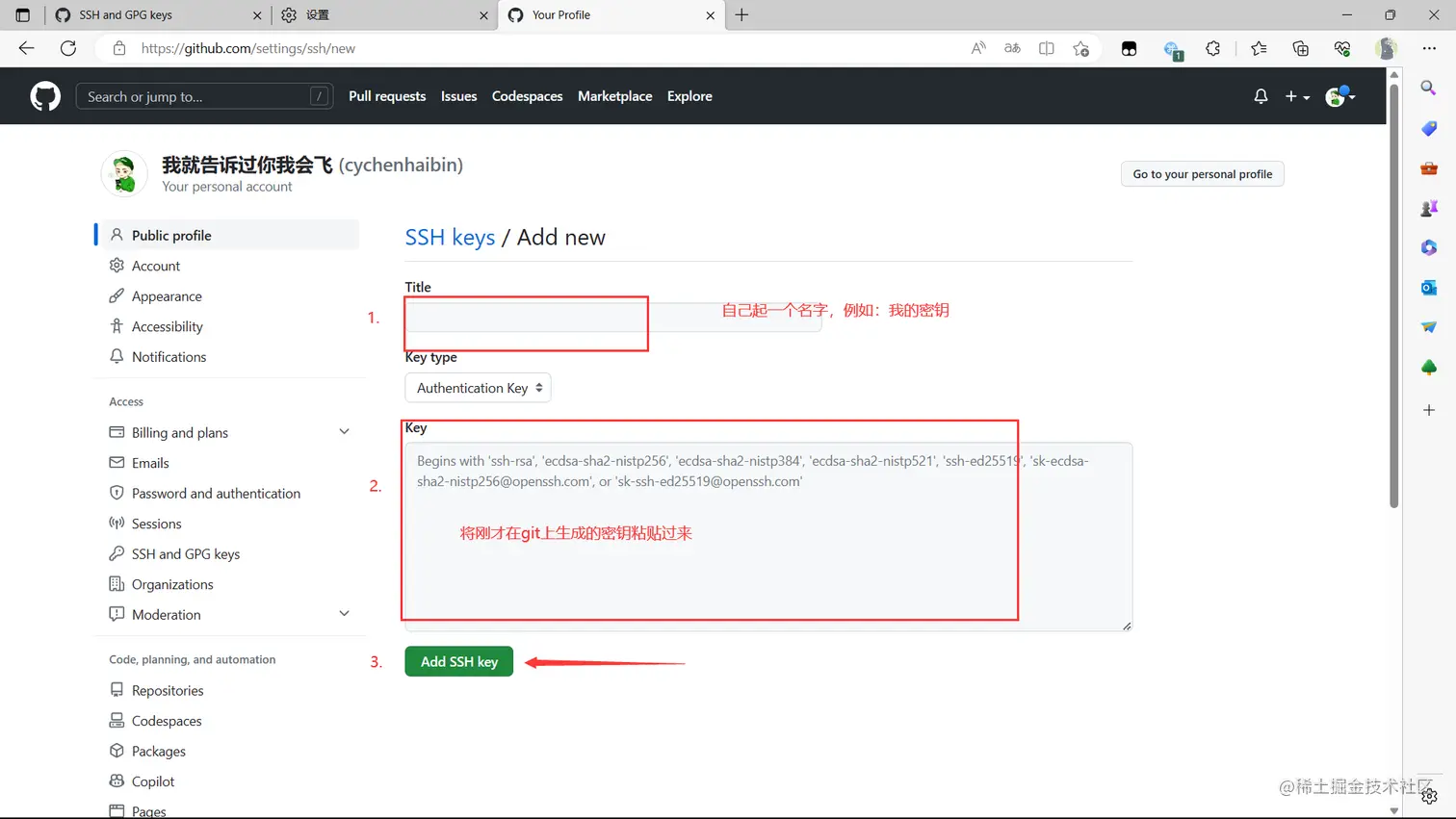Image resolution: width=1456 pixels, height=819 pixels.
Task: Click the profile avatar picture
Action: (x=124, y=174)
